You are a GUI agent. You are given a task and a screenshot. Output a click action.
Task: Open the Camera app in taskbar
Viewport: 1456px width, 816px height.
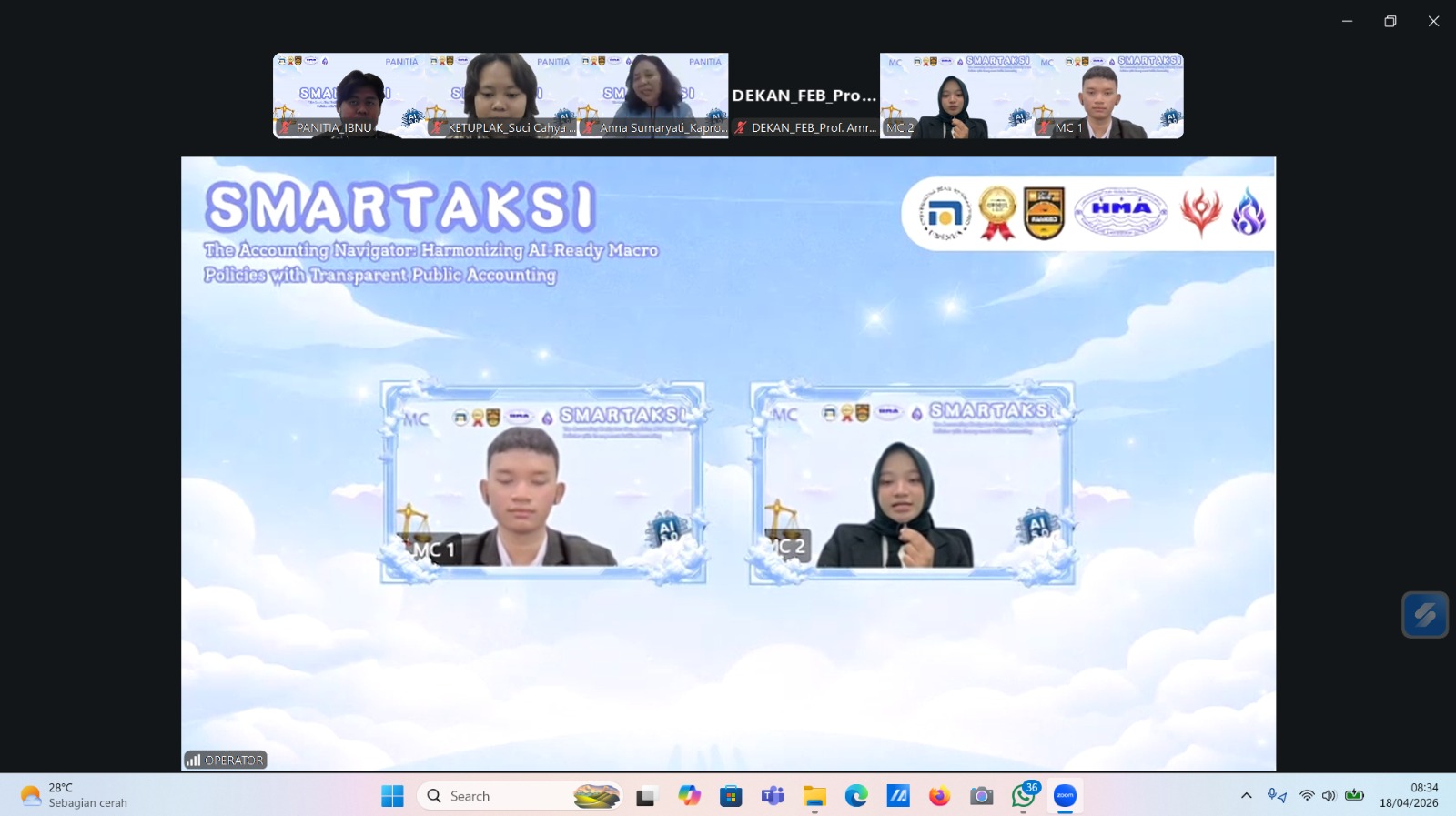point(981,796)
